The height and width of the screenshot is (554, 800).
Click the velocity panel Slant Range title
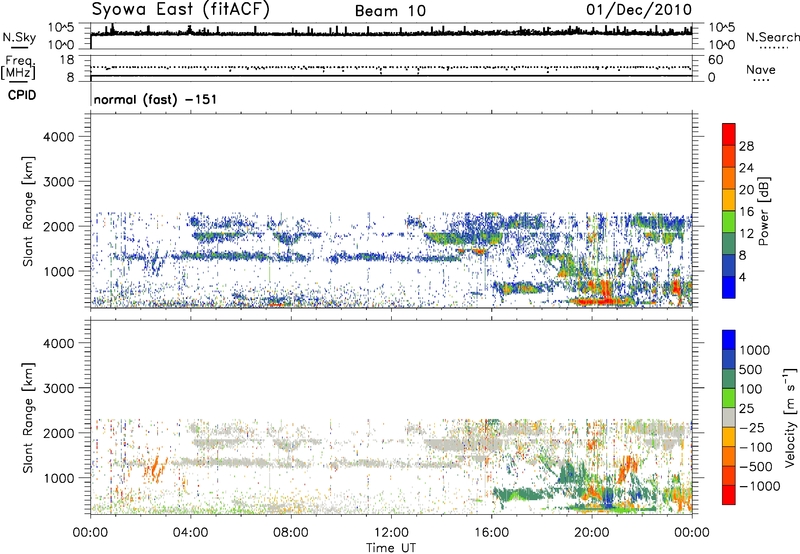(x=28, y=417)
